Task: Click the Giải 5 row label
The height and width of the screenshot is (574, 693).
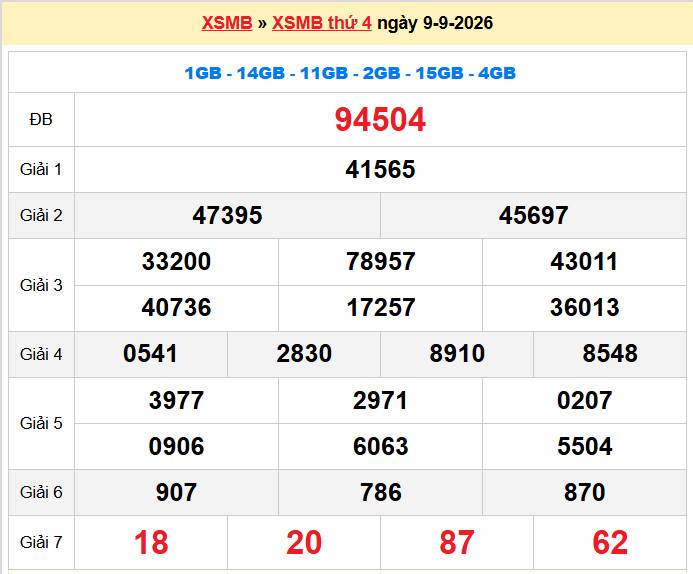Action: pos(41,423)
